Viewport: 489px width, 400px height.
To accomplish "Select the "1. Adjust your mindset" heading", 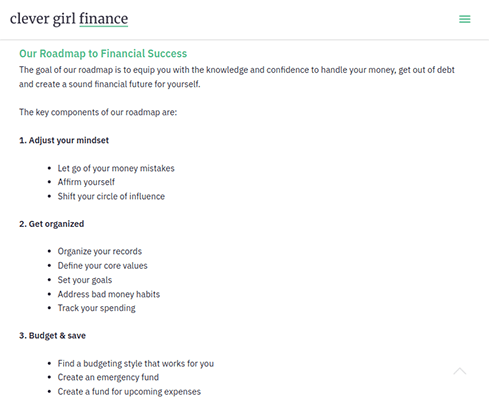I will (x=64, y=140).
